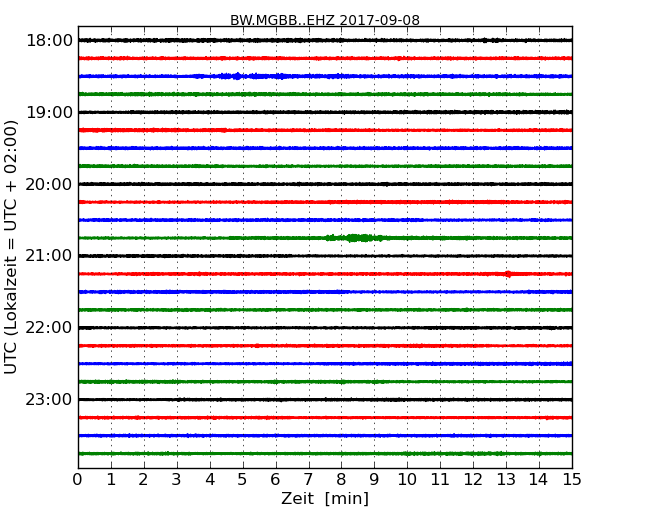
Task: Select x-axis tick label 3
Action: (x=177, y=479)
